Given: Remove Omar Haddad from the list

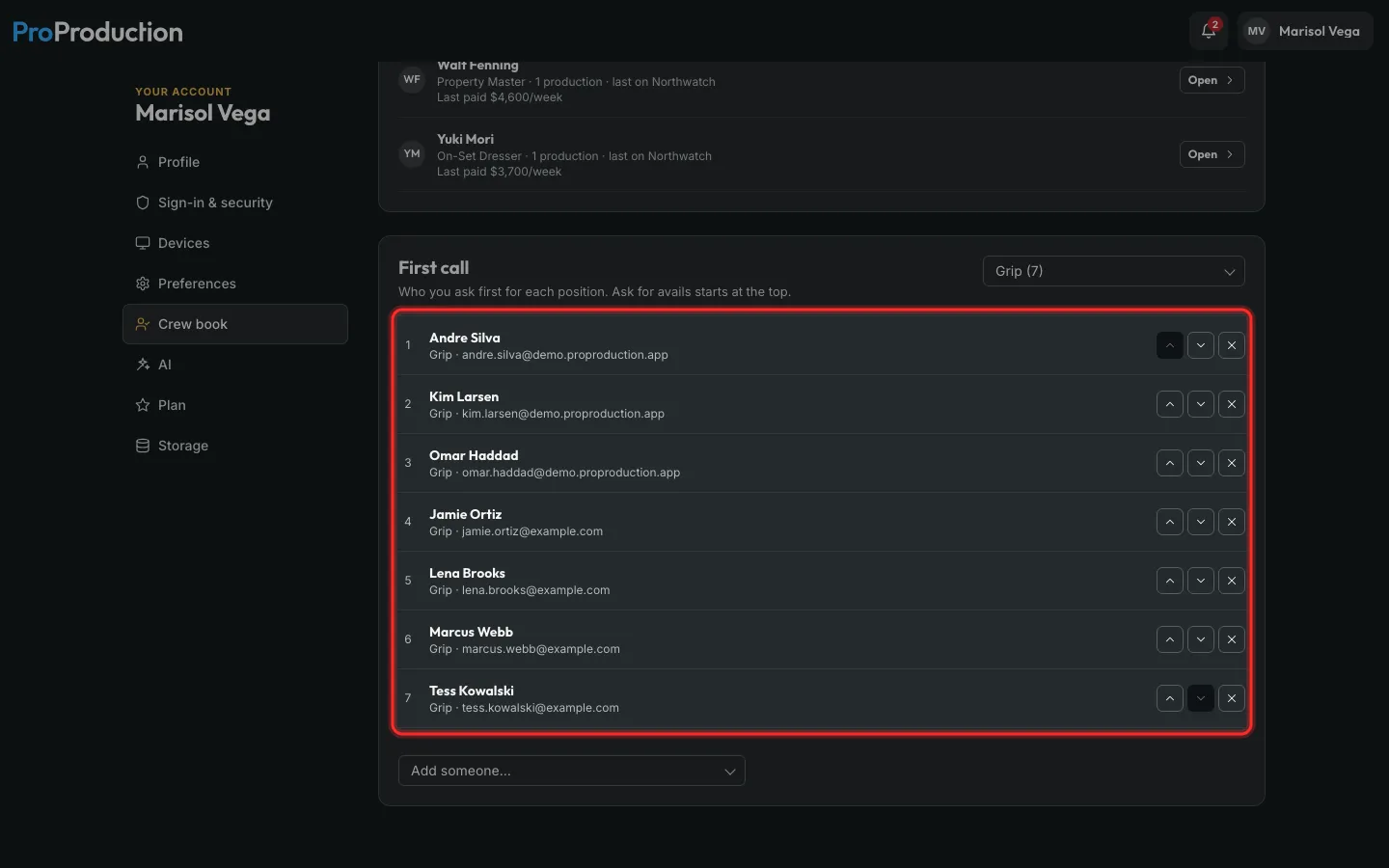Looking at the screenshot, I should point(1232,463).
